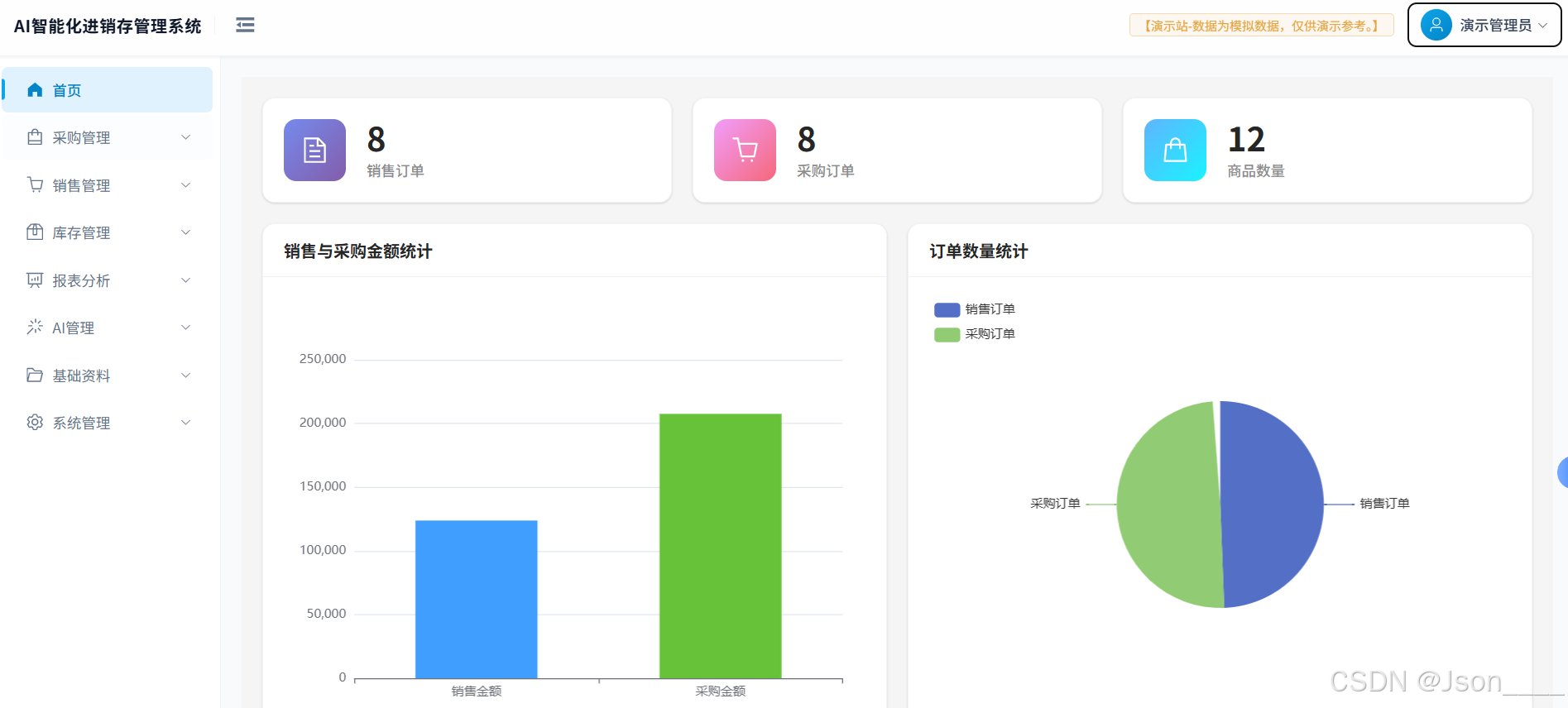The width and height of the screenshot is (1568, 708).
Task: Click the 50,000 y-axis label
Action: [x=326, y=614]
